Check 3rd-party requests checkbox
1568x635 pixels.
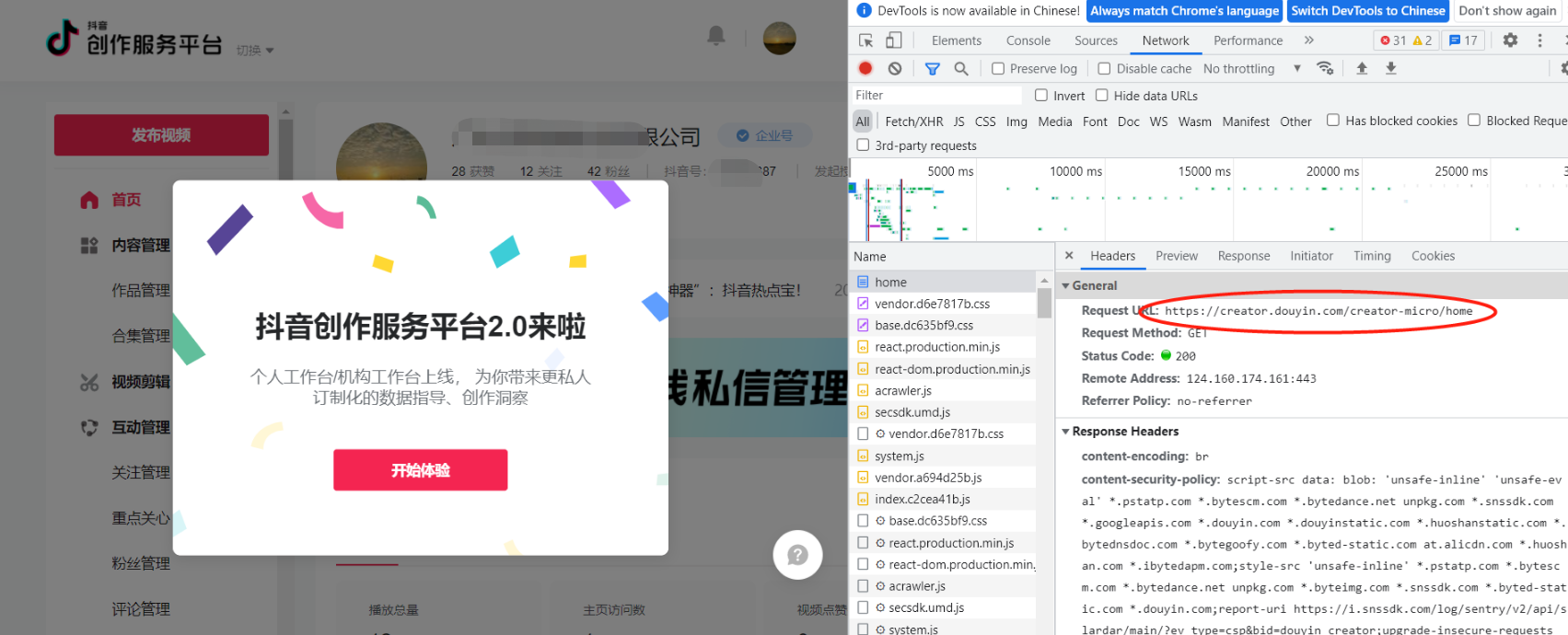[x=863, y=144]
